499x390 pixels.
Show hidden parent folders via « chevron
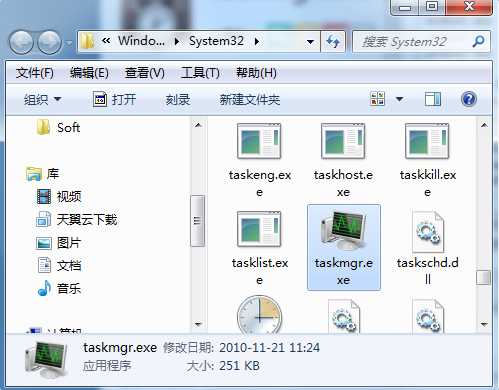(x=106, y=41)
